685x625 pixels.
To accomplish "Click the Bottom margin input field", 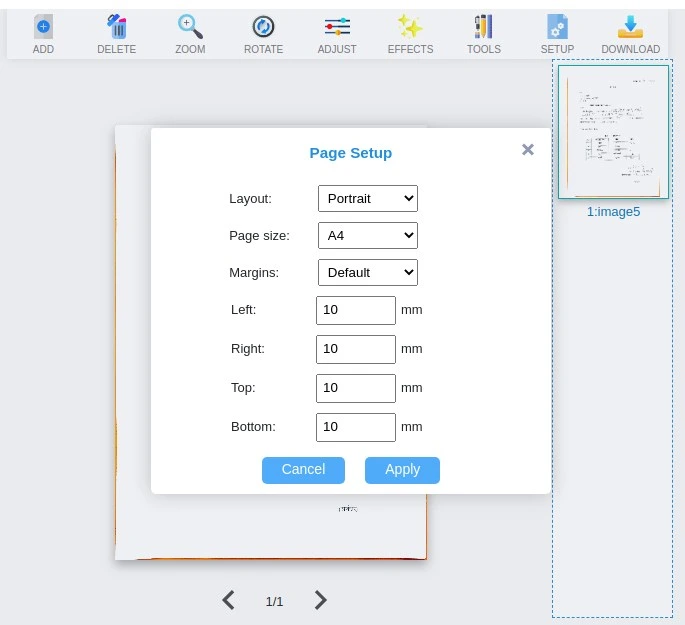I will coord(356,427).
